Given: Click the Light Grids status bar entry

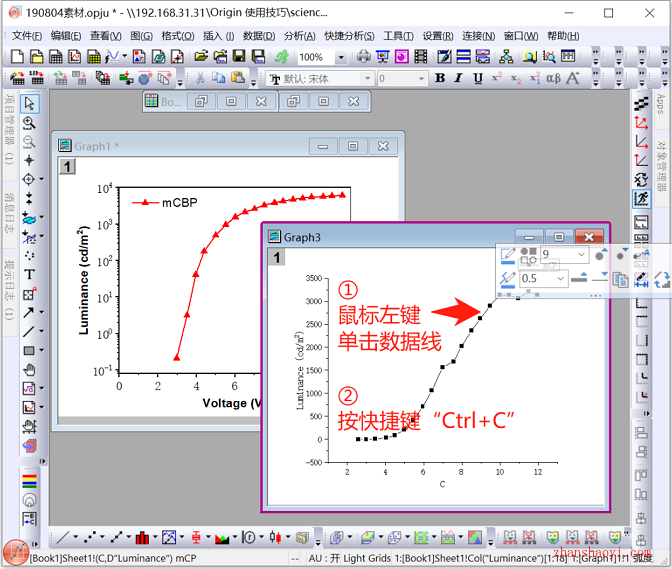Looking at the screenshot, I should (x=367, y=558).
